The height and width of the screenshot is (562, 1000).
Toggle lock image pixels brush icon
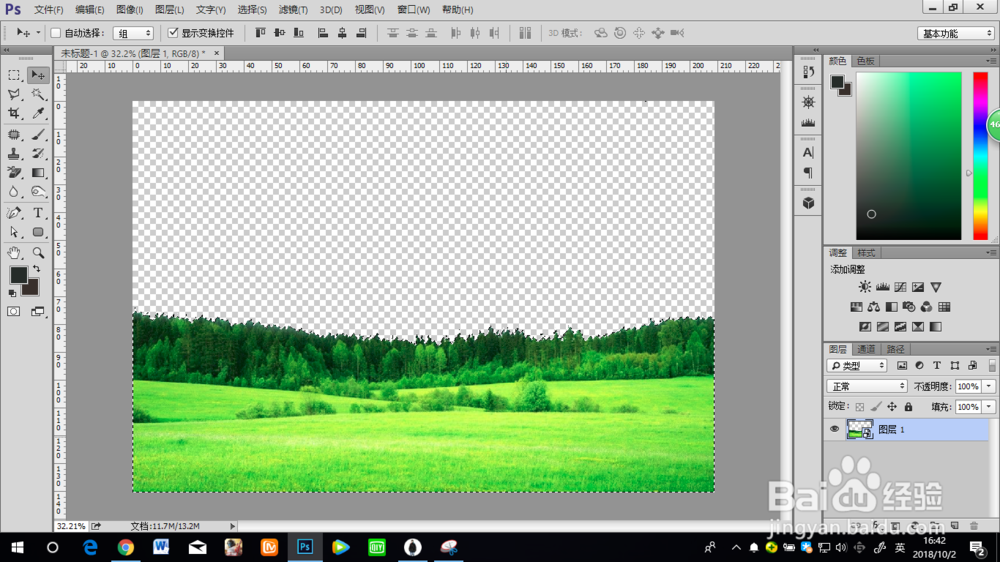coord(876,406)
